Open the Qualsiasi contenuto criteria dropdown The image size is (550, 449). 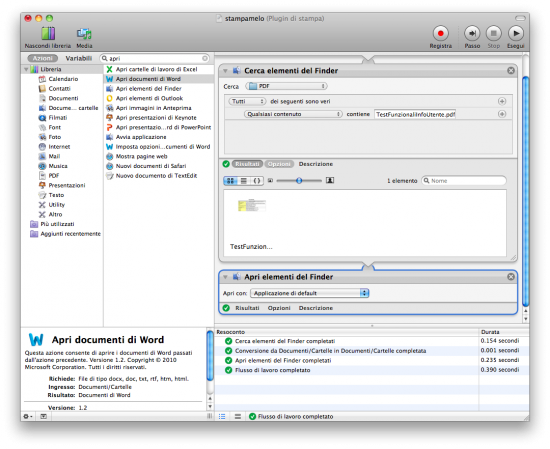293,114
